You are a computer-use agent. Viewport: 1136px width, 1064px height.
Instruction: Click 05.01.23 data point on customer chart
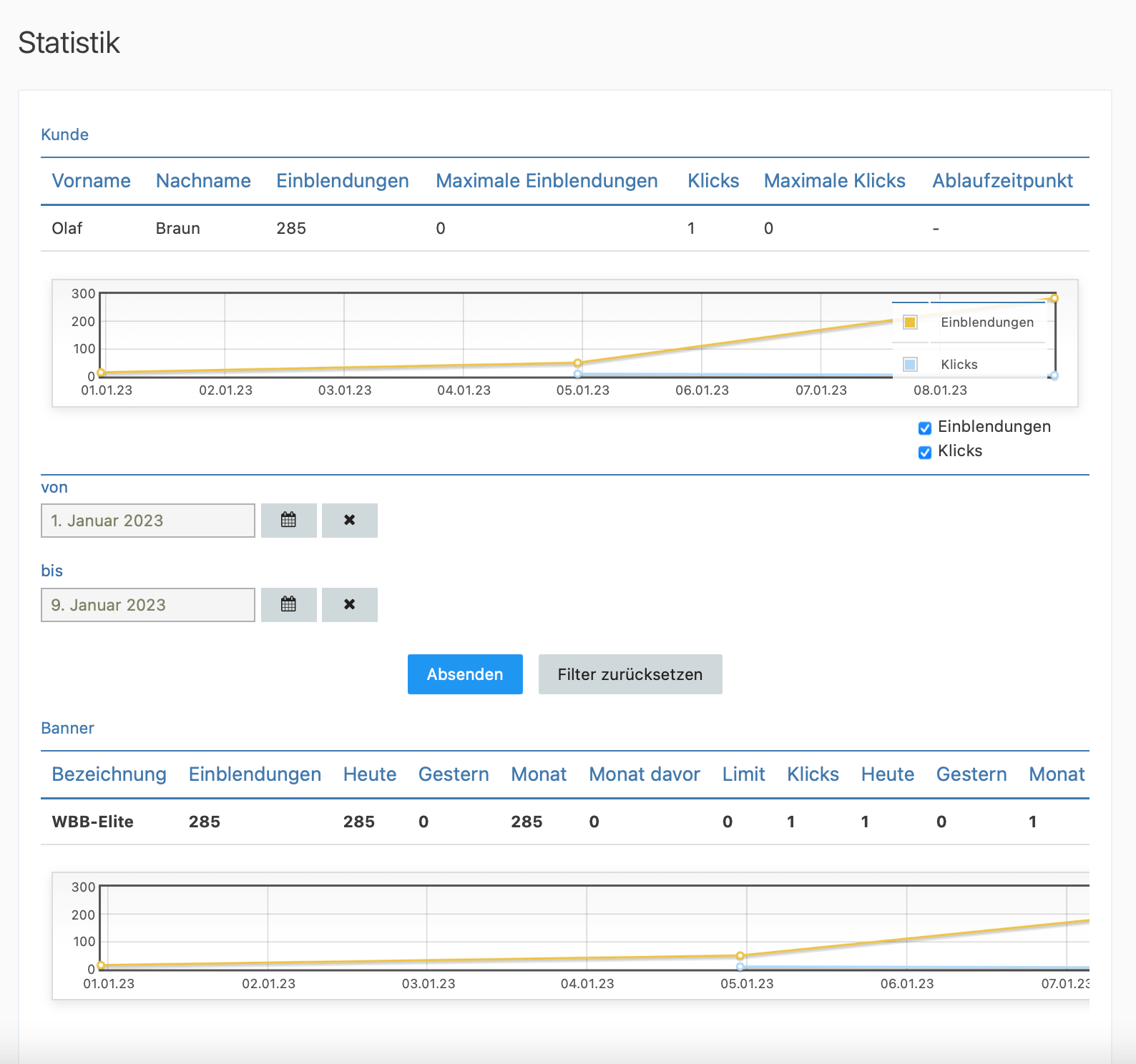tap(578, 363)
